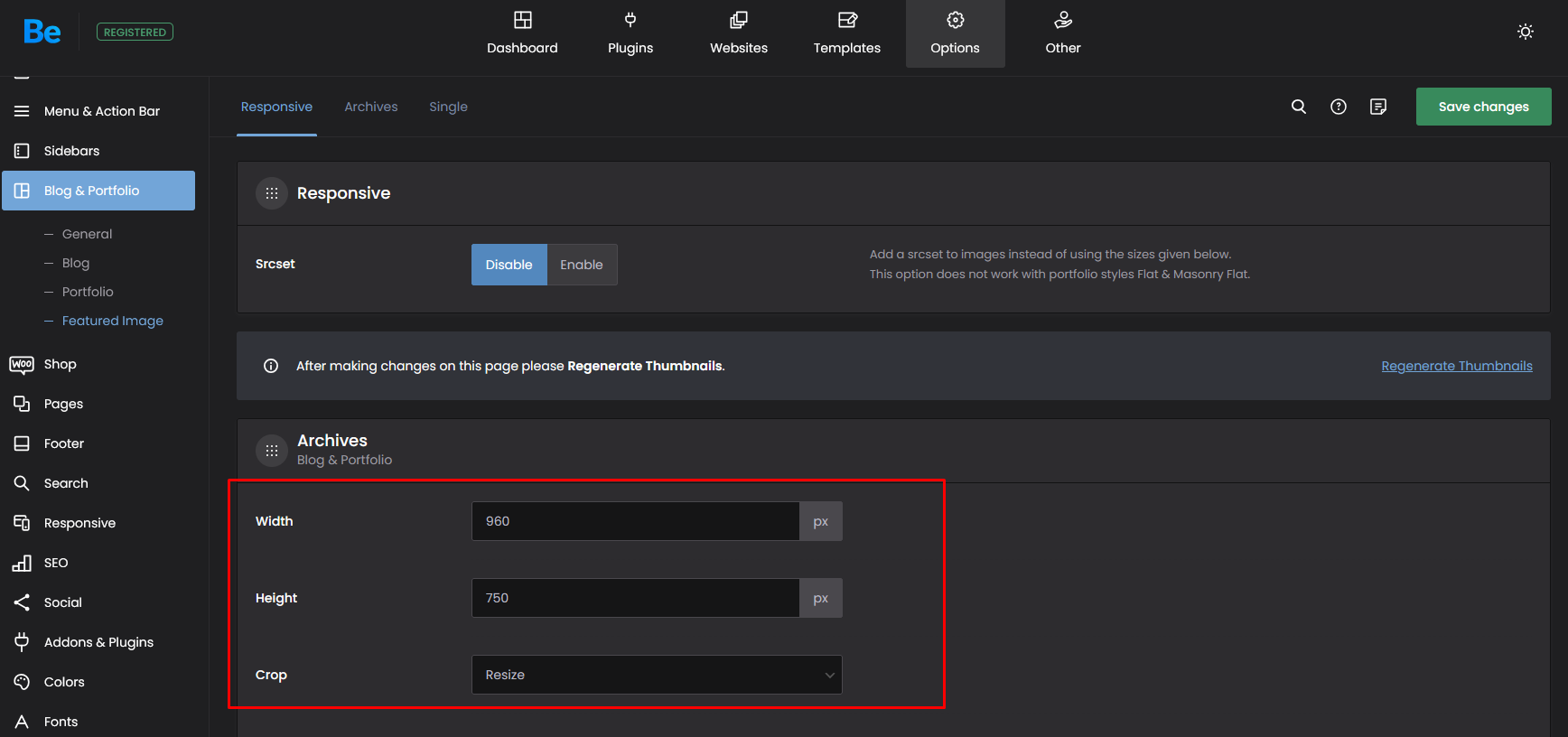Open Sidebars settings

(x=98, y=151)
